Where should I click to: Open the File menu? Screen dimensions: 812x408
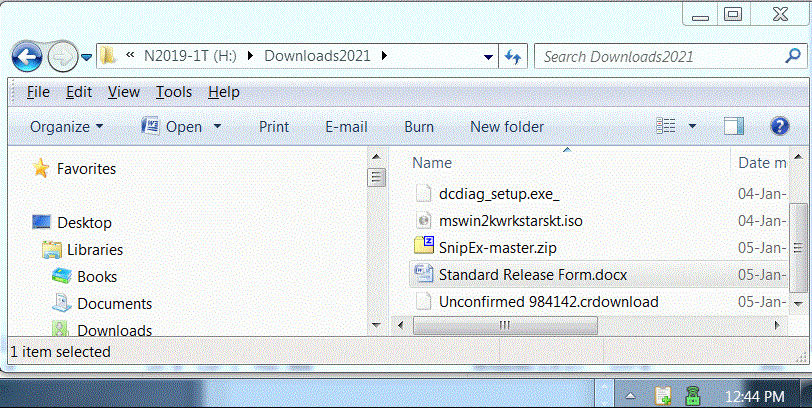[38, 92]
